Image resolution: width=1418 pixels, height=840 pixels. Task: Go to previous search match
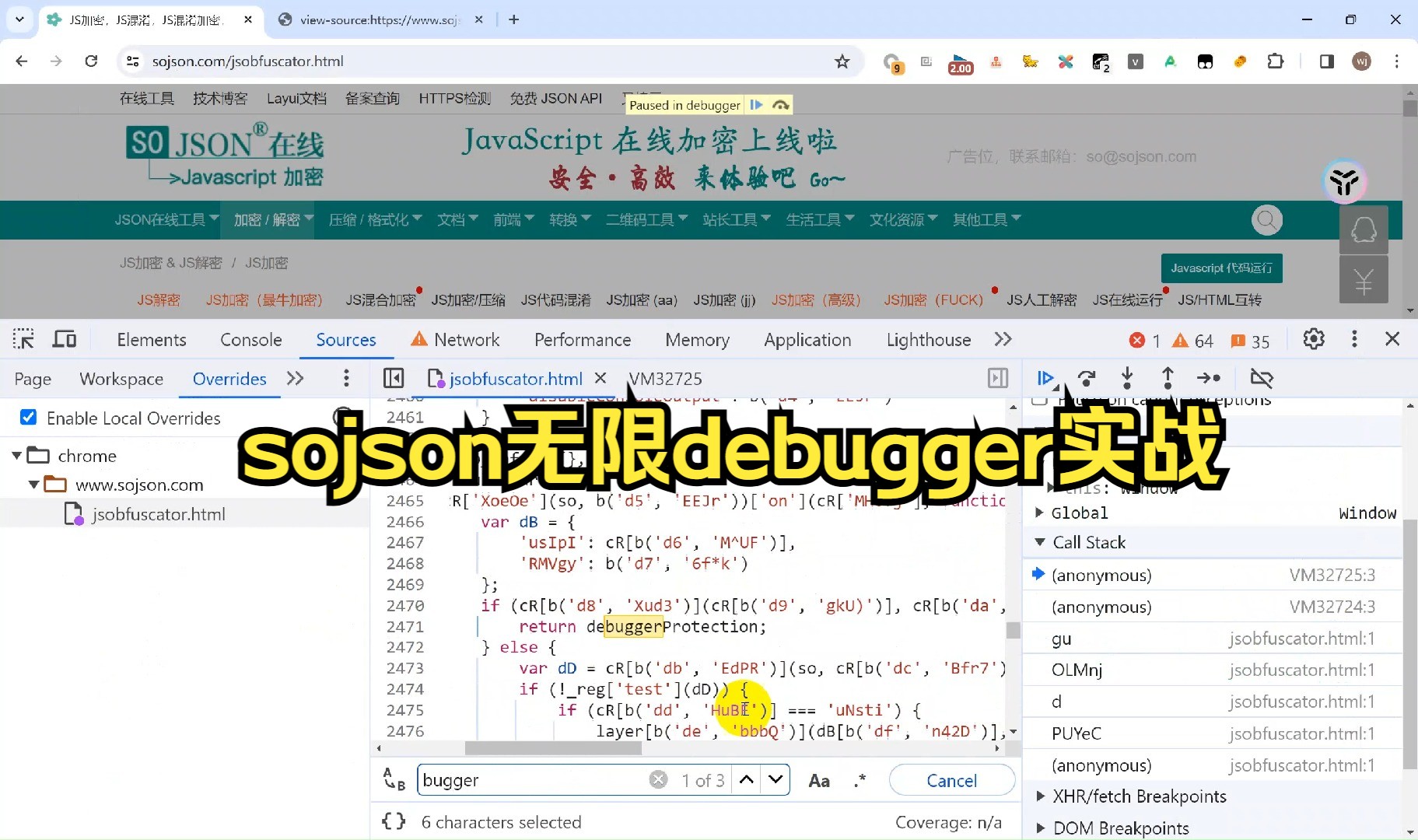(747, 780)
